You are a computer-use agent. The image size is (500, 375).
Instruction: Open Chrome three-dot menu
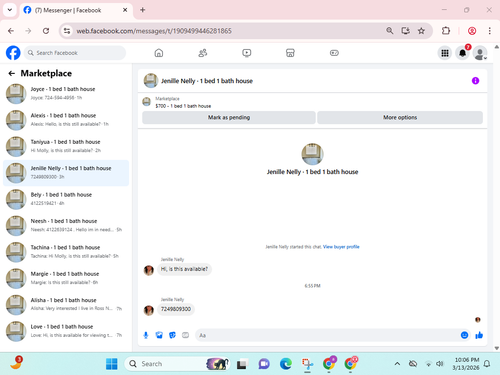[x=489, y=31]
